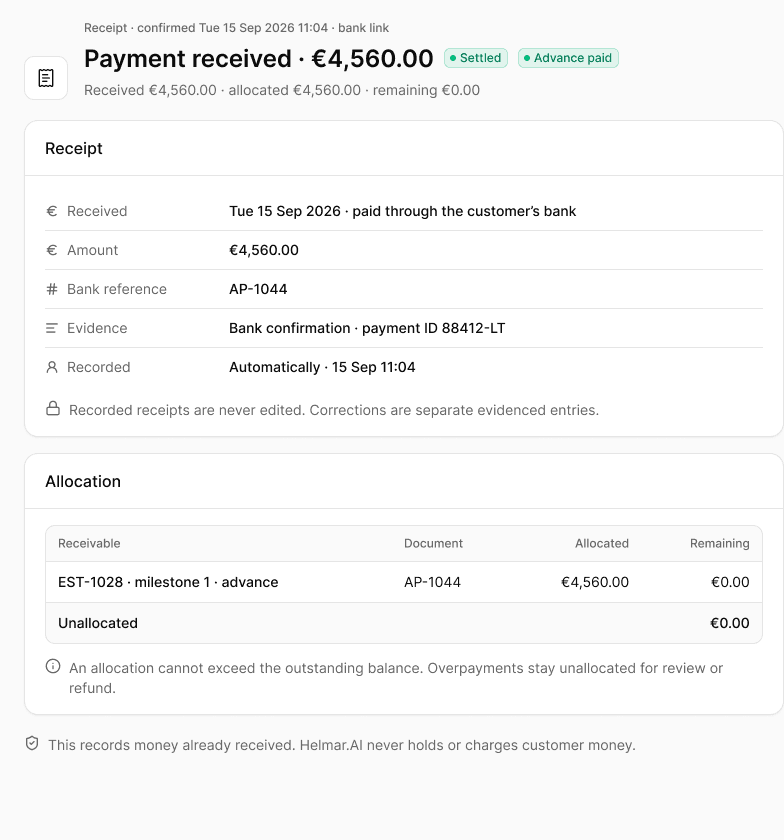
Task: Select the Automatically · 15 Sep 11:04 value
Action: pos(322,368)
